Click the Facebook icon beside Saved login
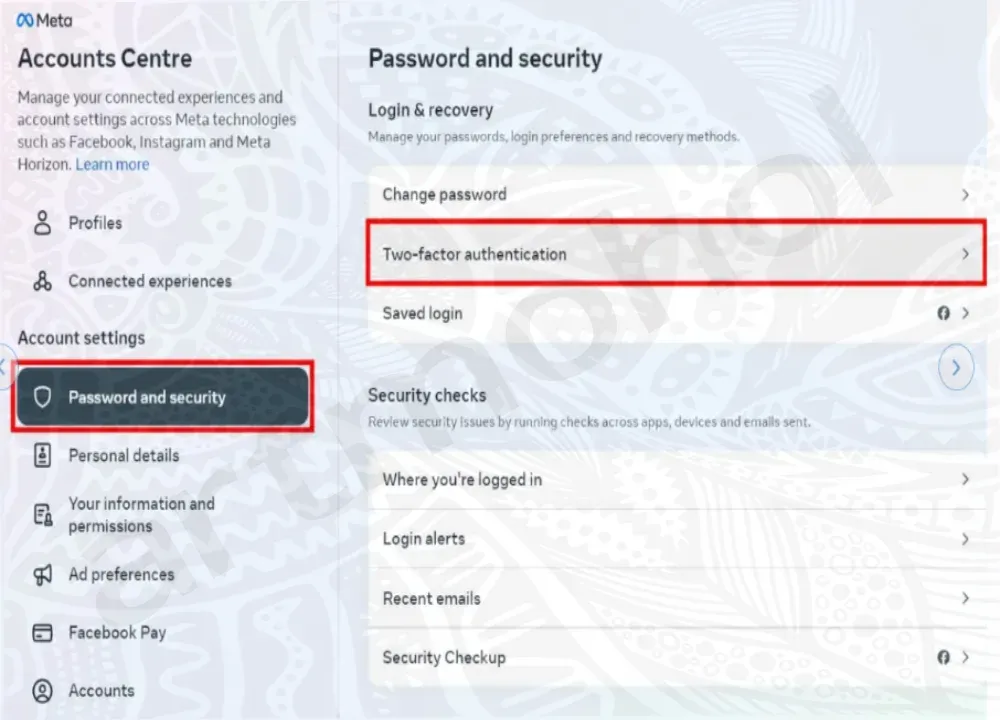1000x720 pixels. point(943,313)
